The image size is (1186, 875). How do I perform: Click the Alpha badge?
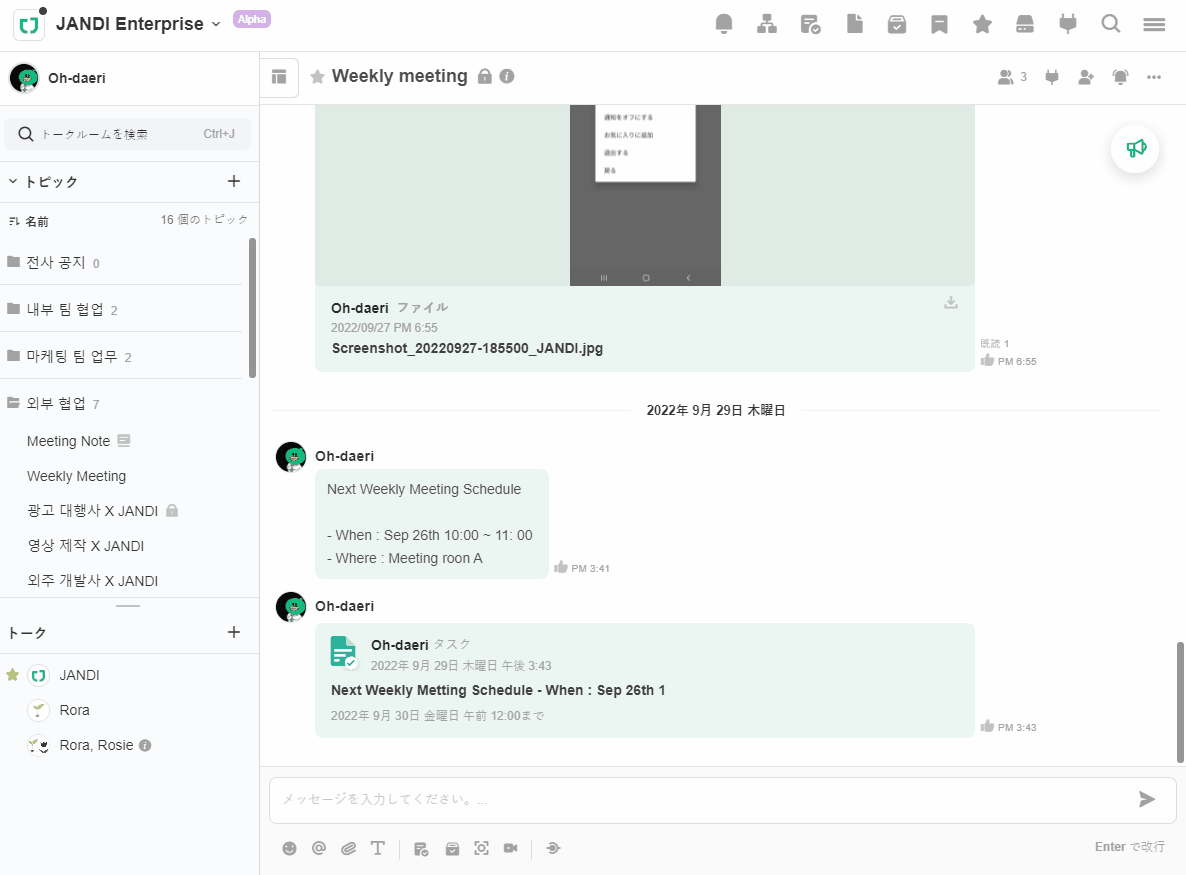(251, 19)
